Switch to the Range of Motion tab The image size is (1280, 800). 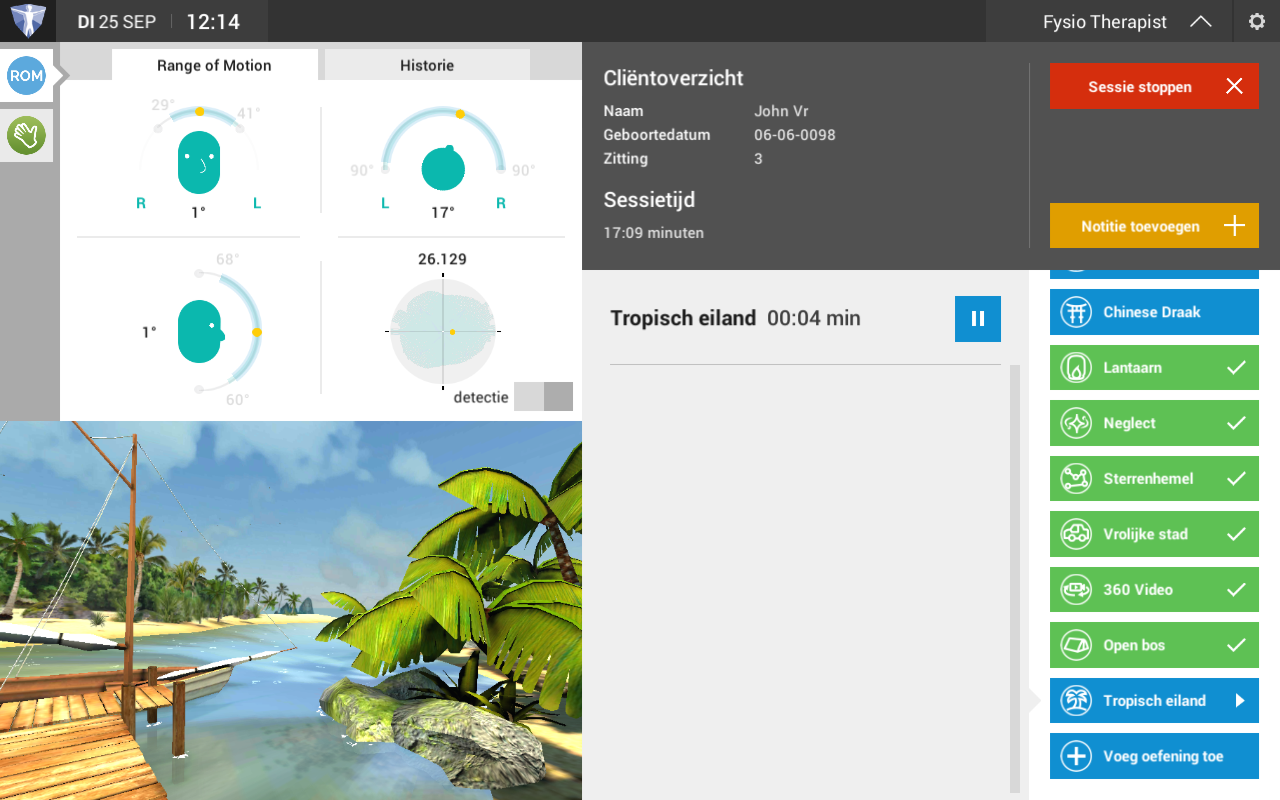(214, 65)
